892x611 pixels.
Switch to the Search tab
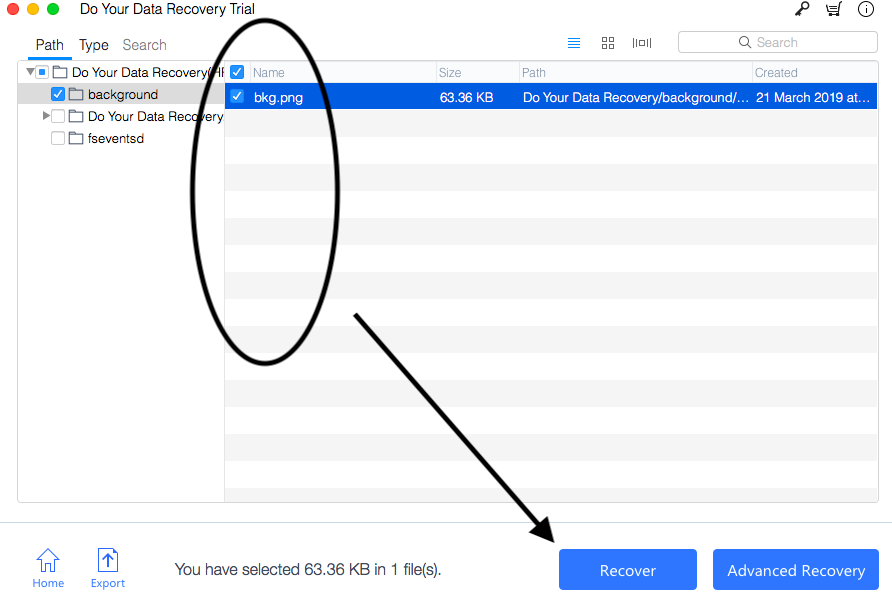[x=144, y=45]
